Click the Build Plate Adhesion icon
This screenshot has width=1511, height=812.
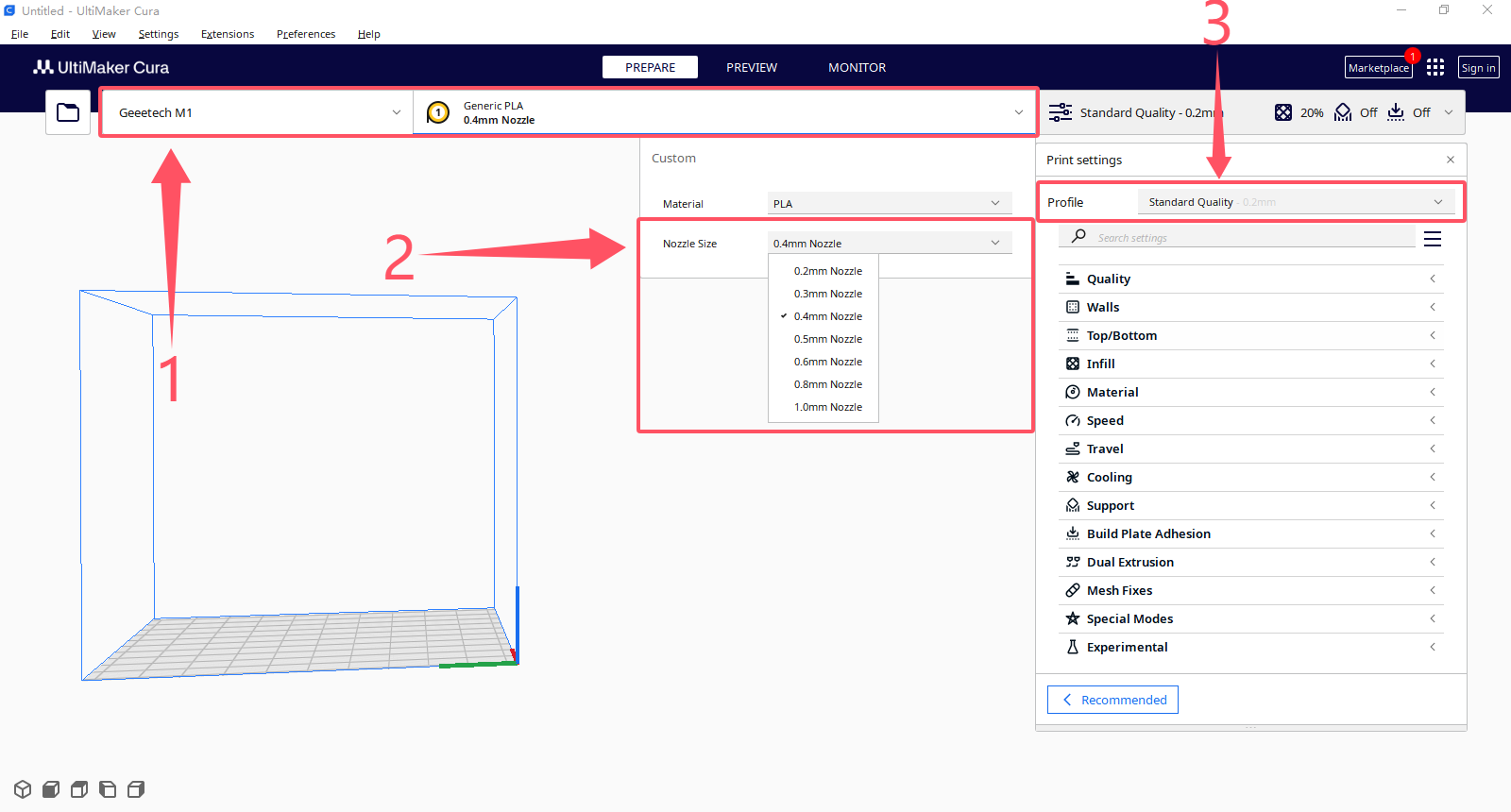point(1073,533)
